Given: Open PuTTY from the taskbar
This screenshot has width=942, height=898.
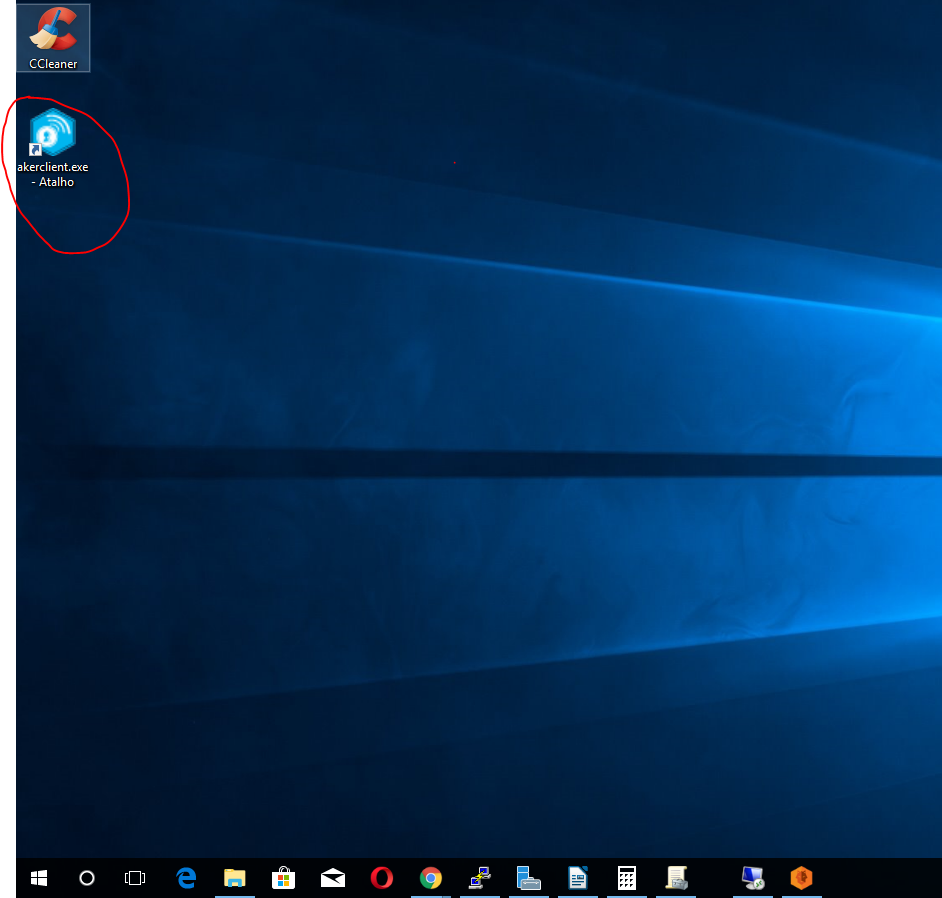Looking at the screenshot, I should (x=480, y=878).
